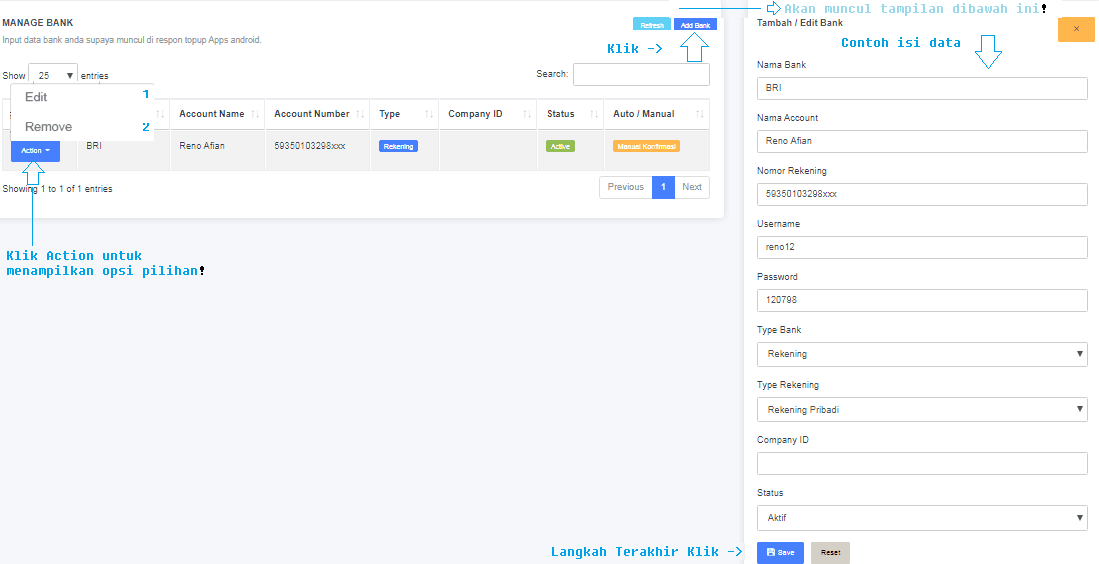Reset the bank form fields
This screenshot has height=564, width=1099.
(x=830, y=552)
